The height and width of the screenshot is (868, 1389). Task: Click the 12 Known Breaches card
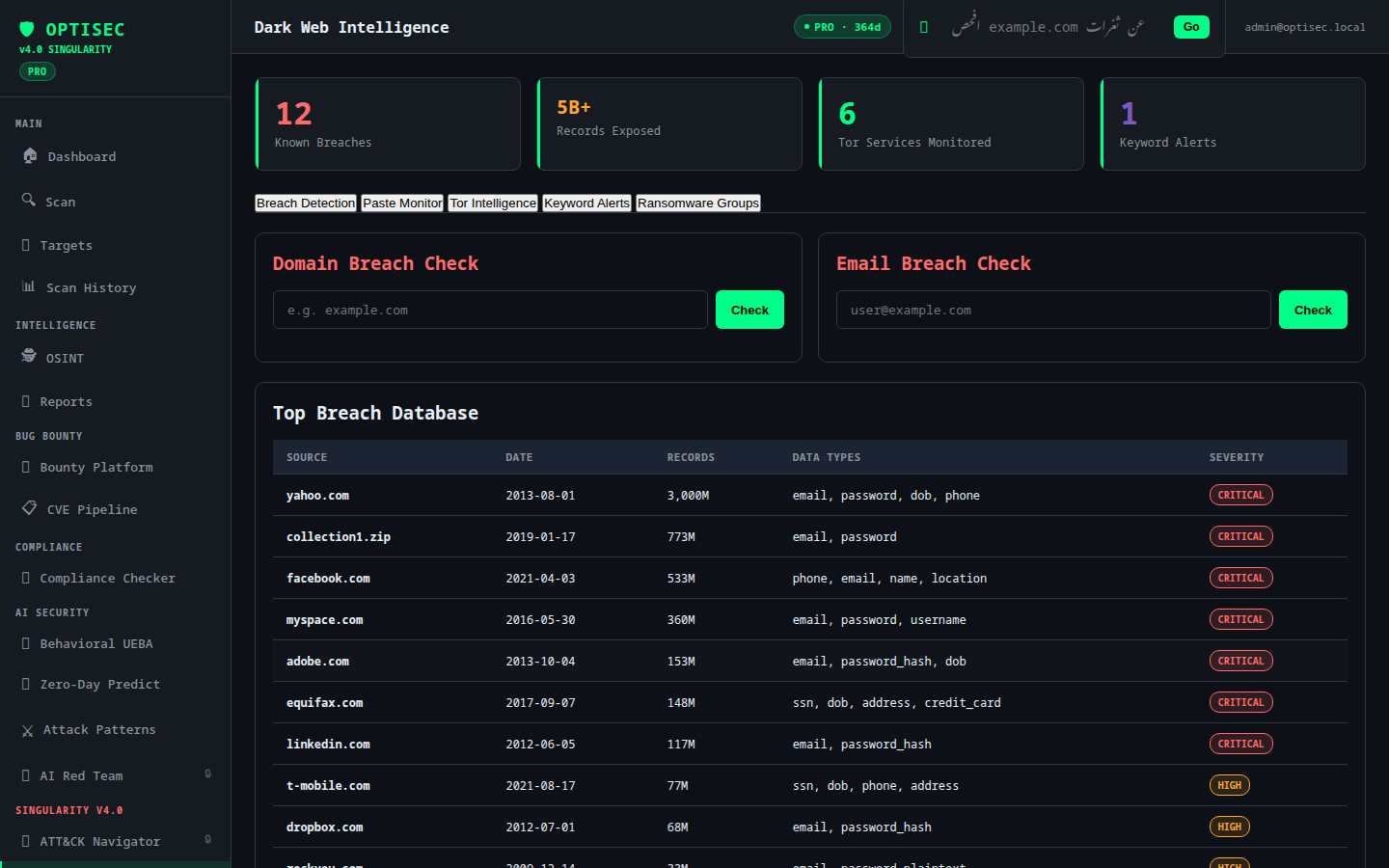[388, 124]
